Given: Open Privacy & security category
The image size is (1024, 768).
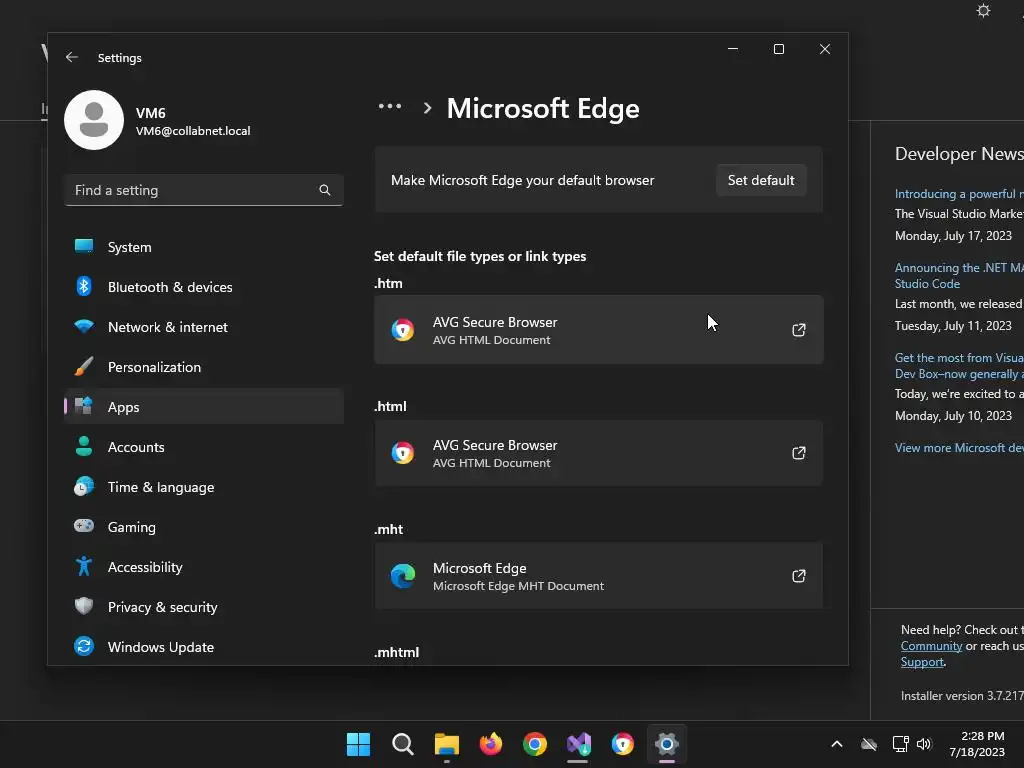Looking at the screenshot, I should [x=204, y=607].
